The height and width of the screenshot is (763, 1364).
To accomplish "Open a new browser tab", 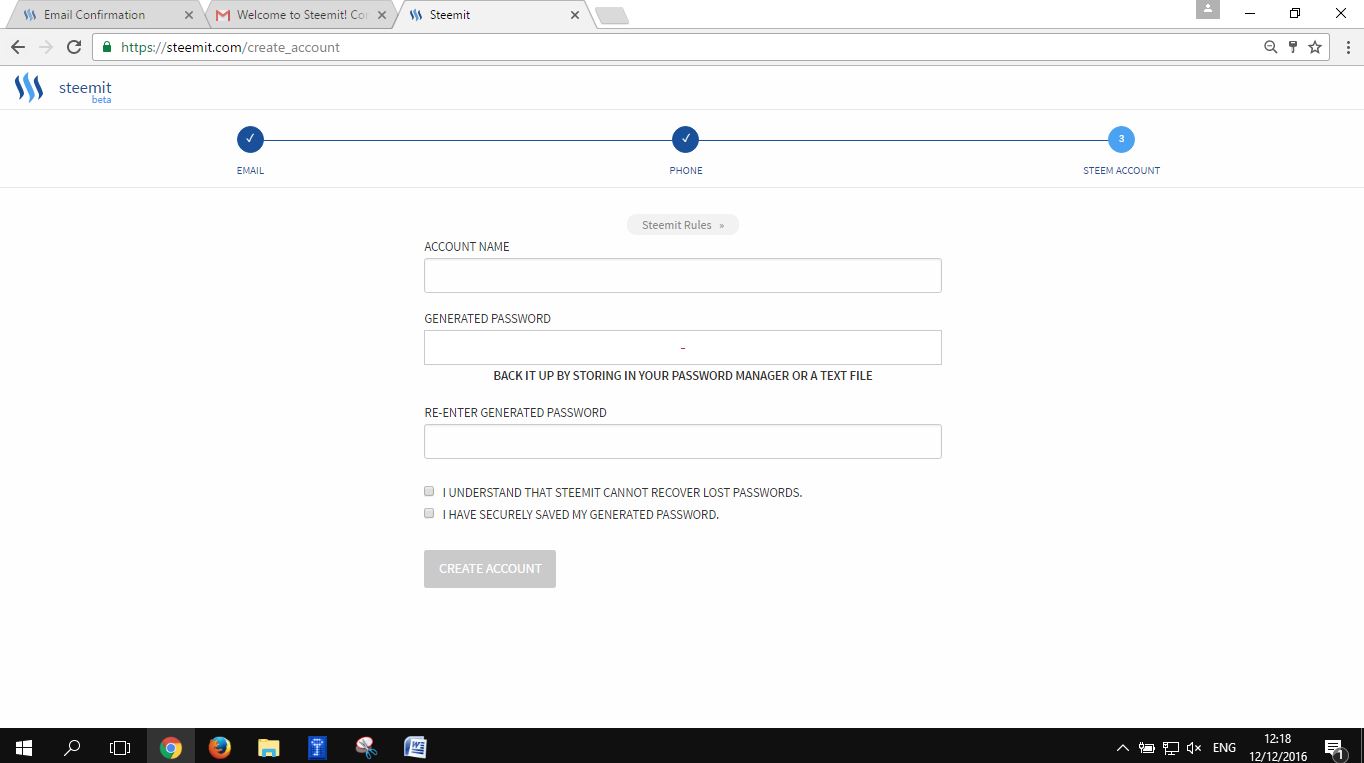I will coord(612,15).
